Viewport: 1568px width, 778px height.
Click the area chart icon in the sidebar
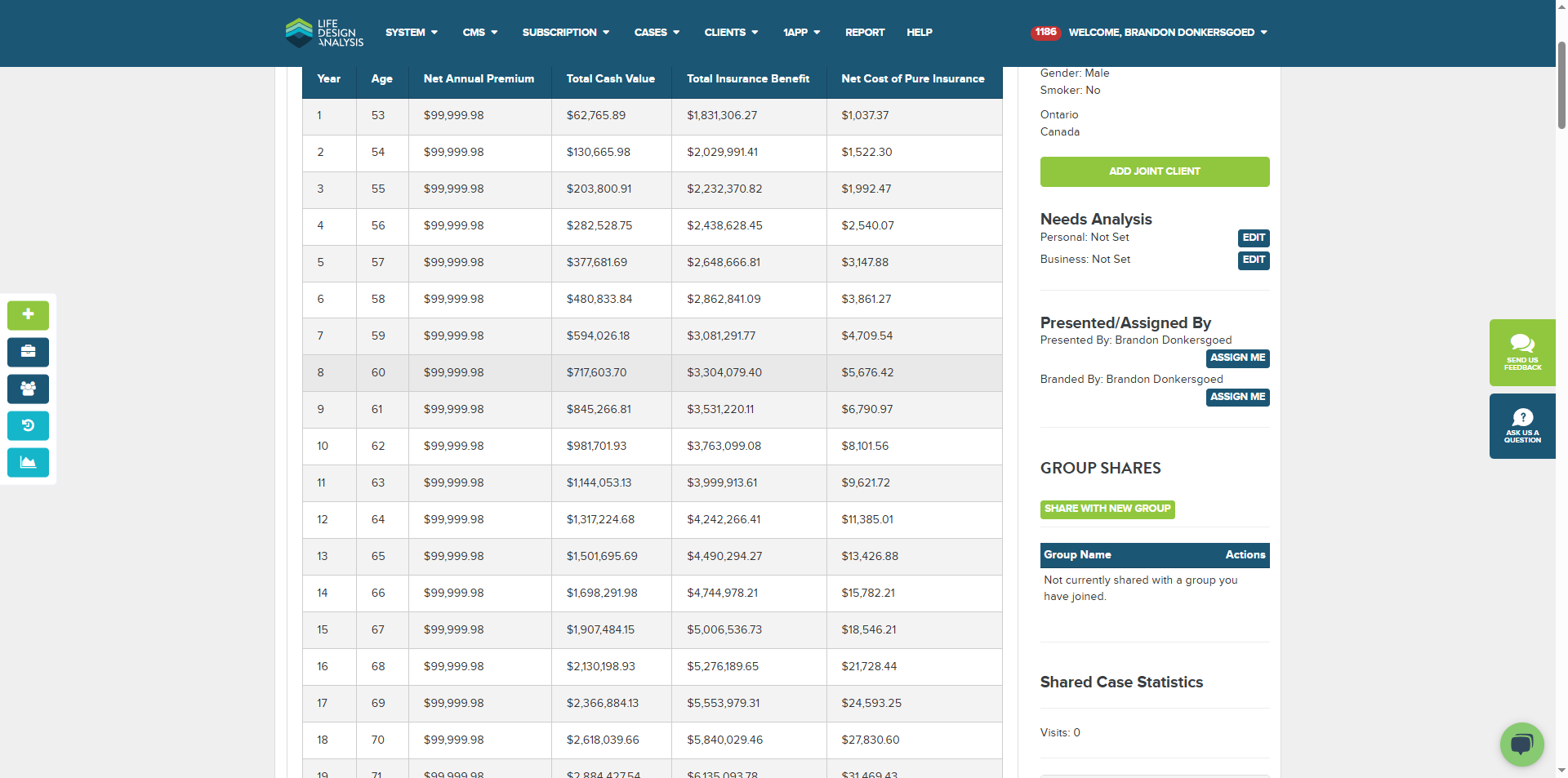28,462
